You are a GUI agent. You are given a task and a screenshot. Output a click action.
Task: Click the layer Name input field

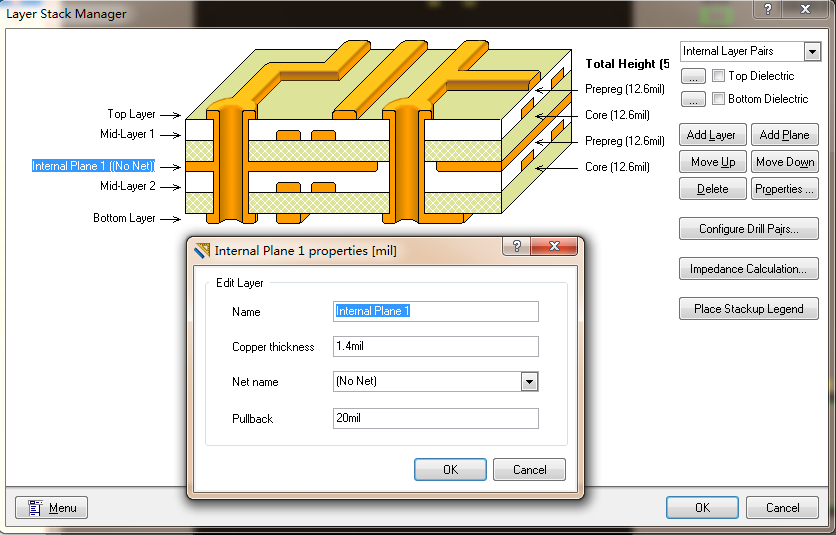click(436, 312)
